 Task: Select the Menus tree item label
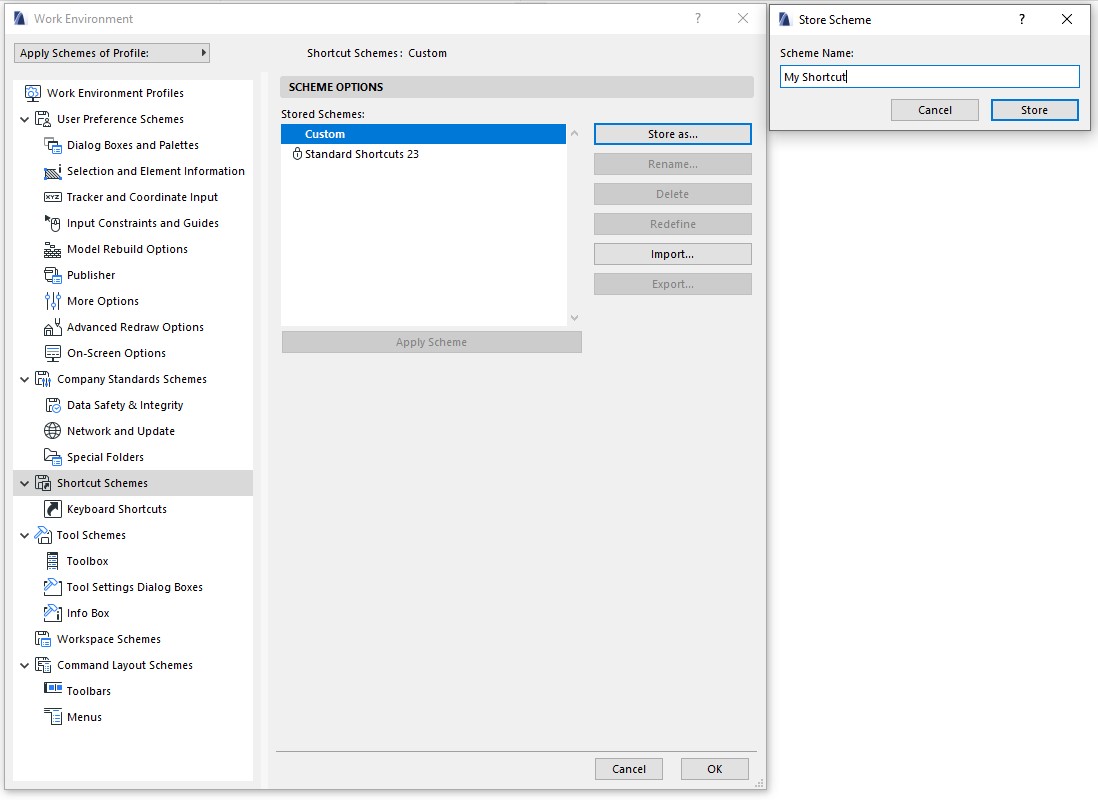coord(84,717)
